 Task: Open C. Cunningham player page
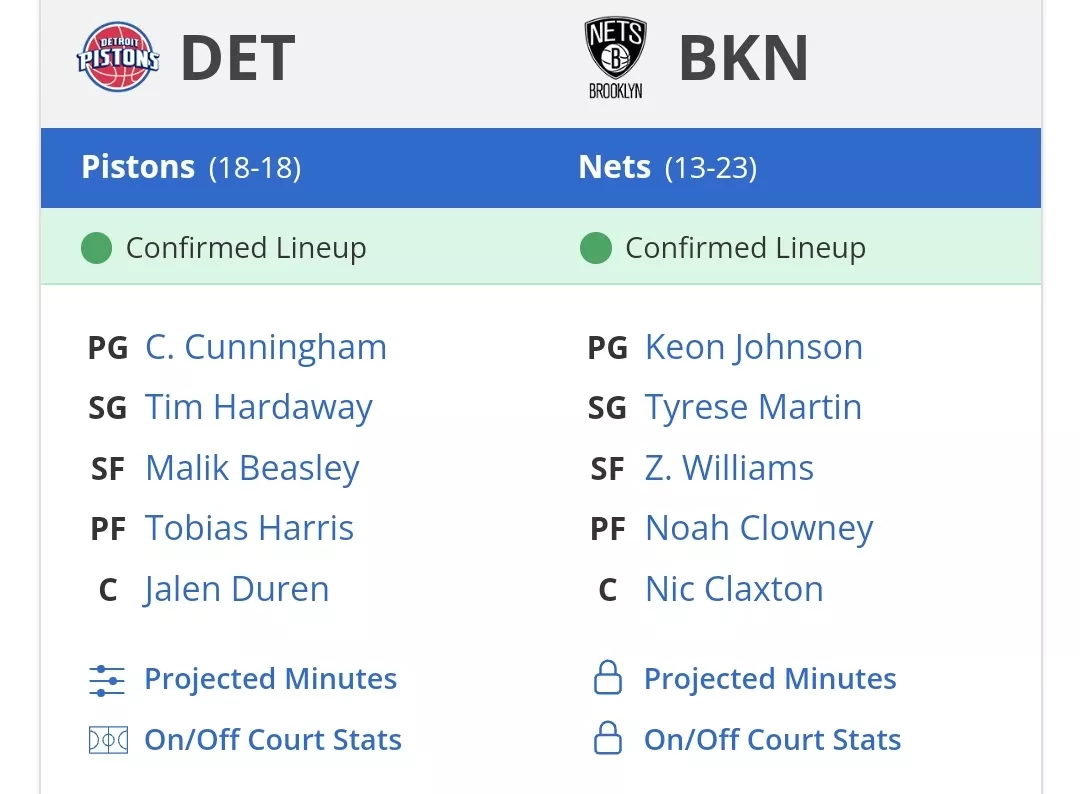pos(266,347)
